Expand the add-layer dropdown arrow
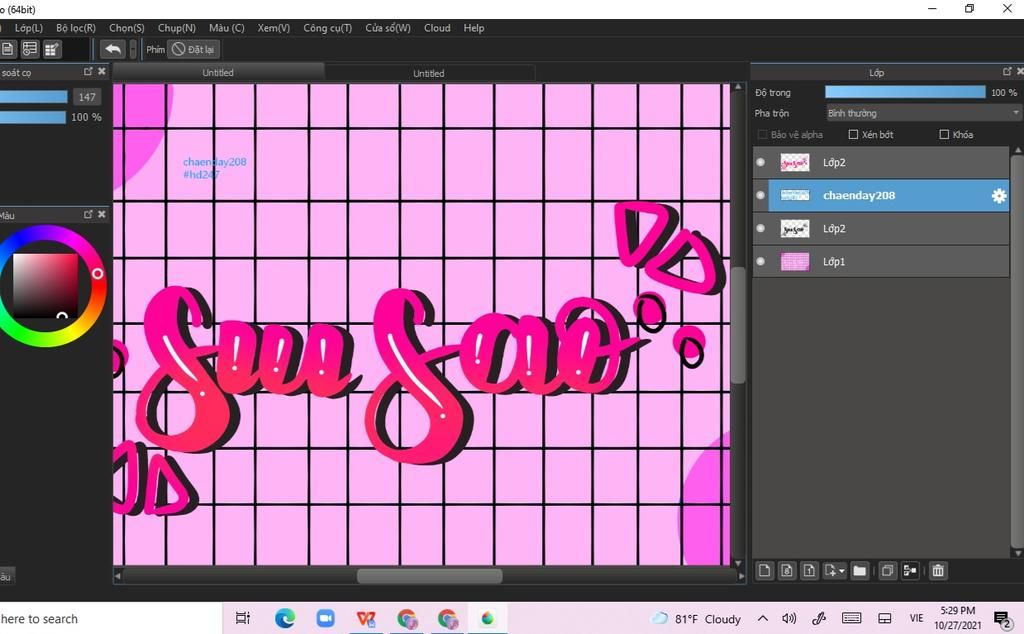Viewport: 1024px width, 634px height. [842, 571]
